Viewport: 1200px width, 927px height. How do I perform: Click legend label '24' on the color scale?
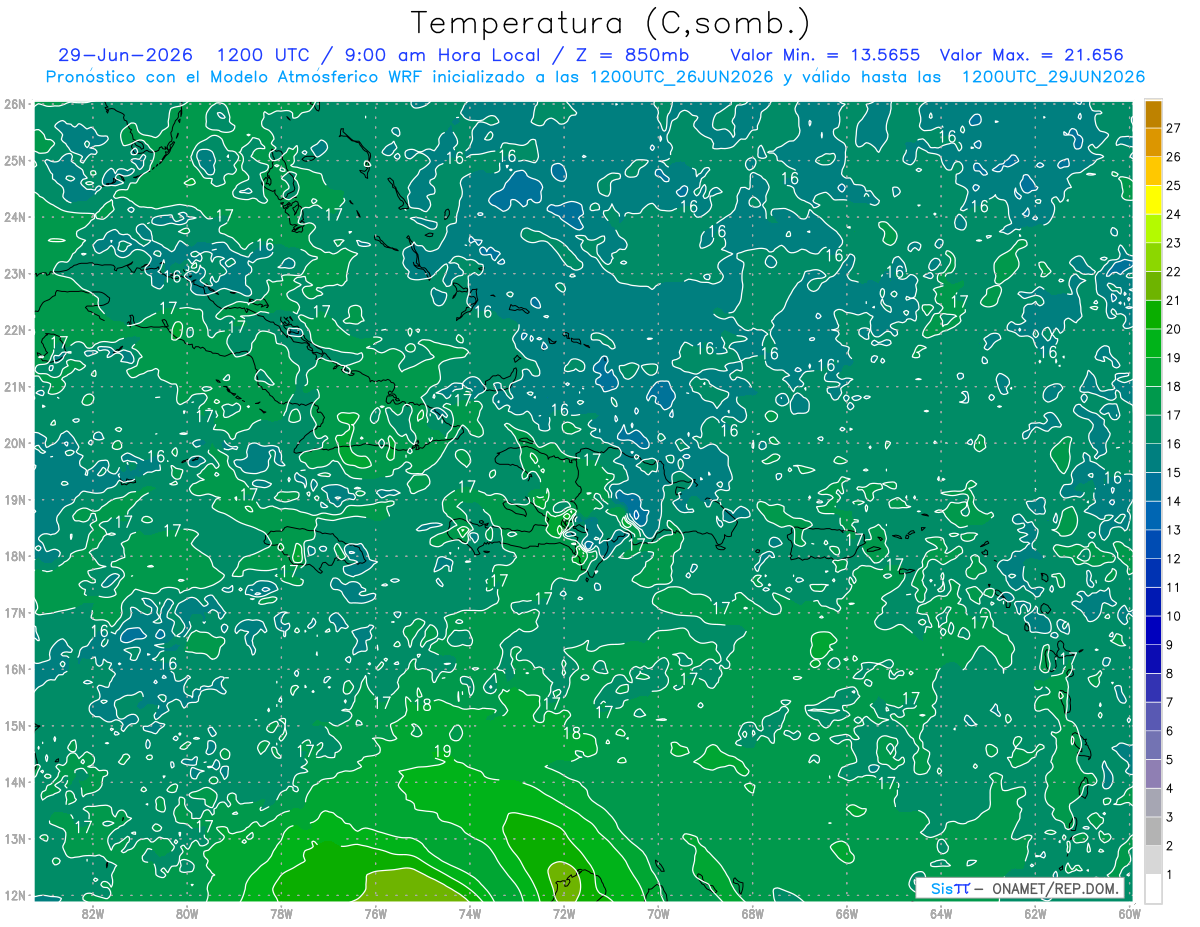[x=1174, y=214]
